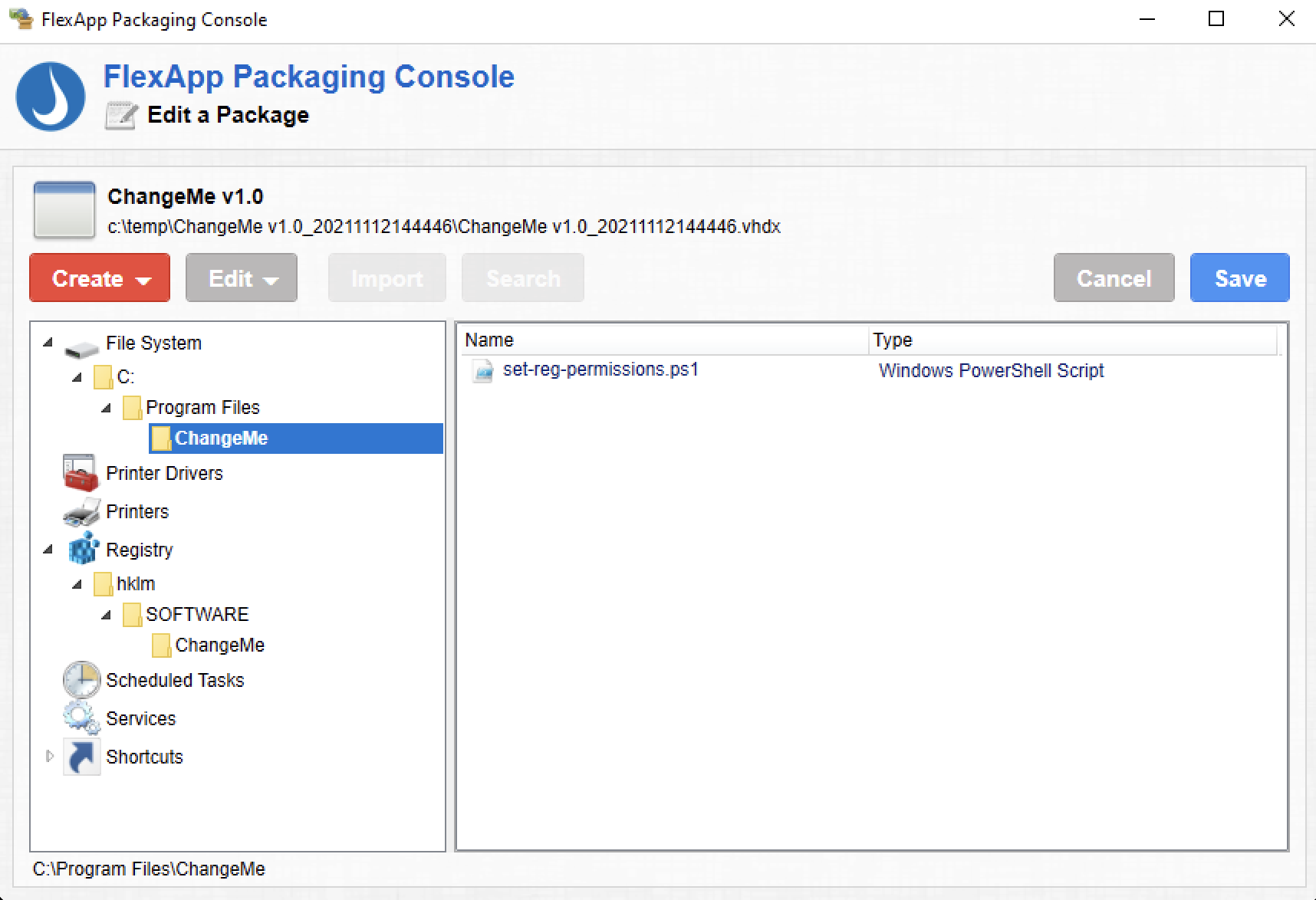
Task: Select Services in the tree
Action: coord(141,718)
